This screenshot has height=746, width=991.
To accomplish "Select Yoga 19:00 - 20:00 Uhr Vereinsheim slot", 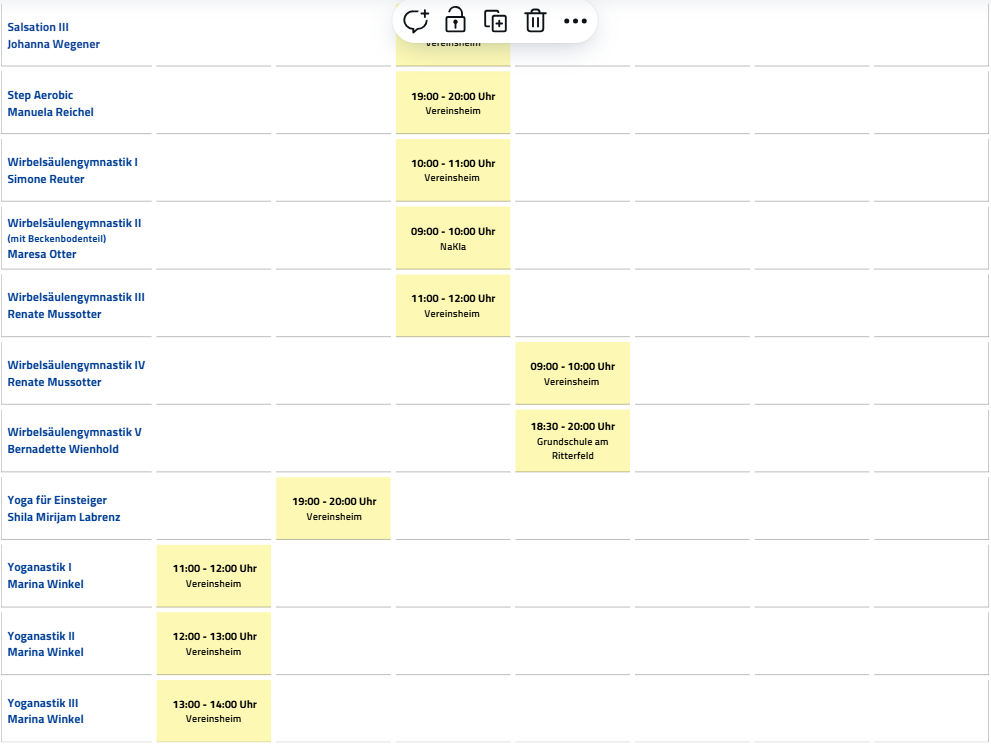I will coord(334,508).
